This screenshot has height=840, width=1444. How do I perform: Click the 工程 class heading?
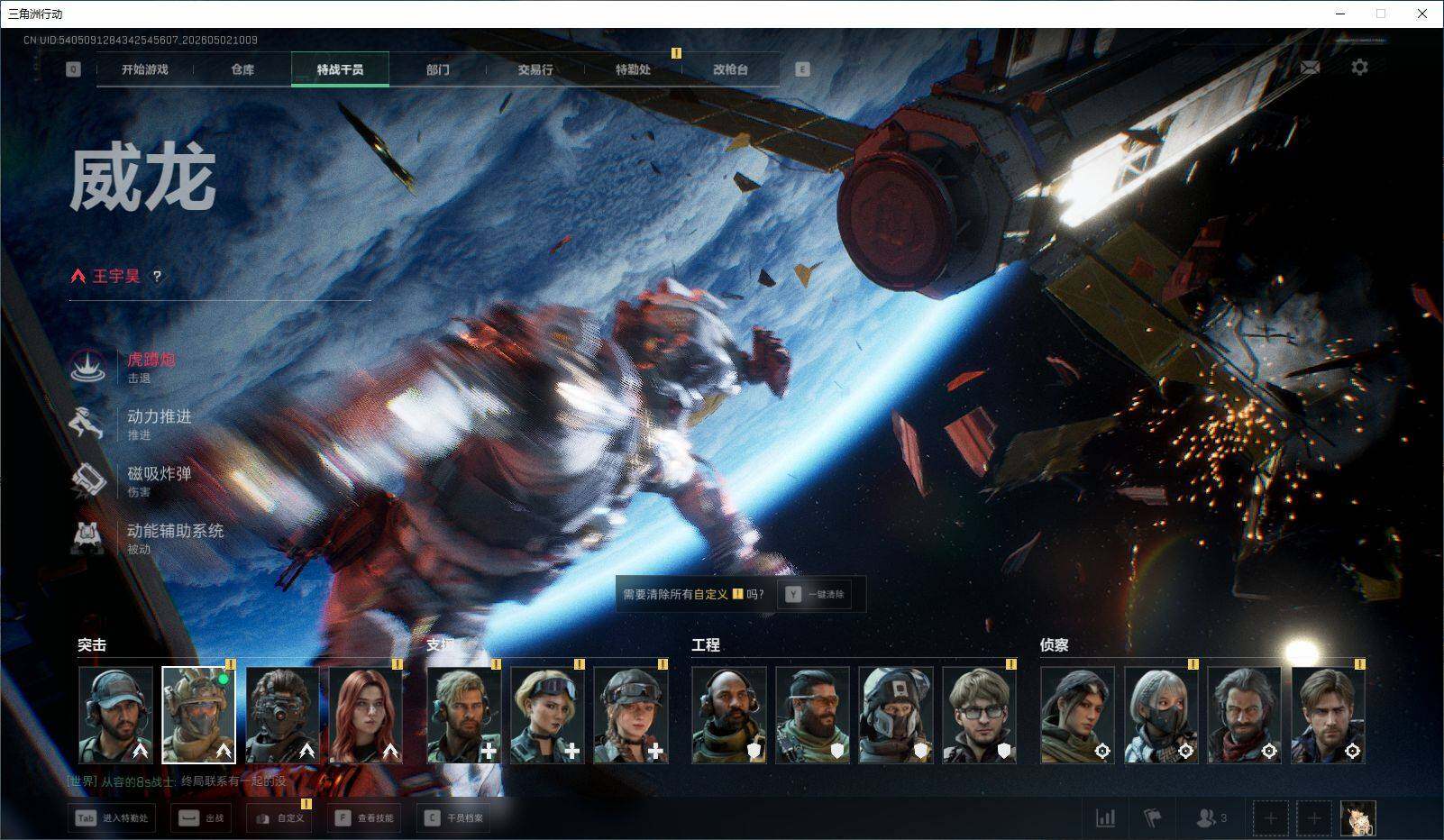tap(706, 645)
